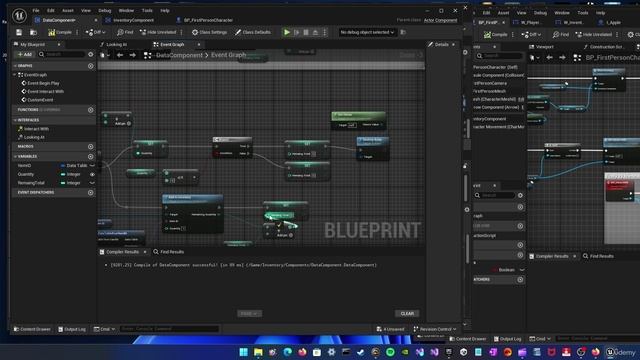This screenshot has width=640, height=360.
Task: Open Spotify from the taskbar
Action: pyautogui.click(x=390, y=352)
